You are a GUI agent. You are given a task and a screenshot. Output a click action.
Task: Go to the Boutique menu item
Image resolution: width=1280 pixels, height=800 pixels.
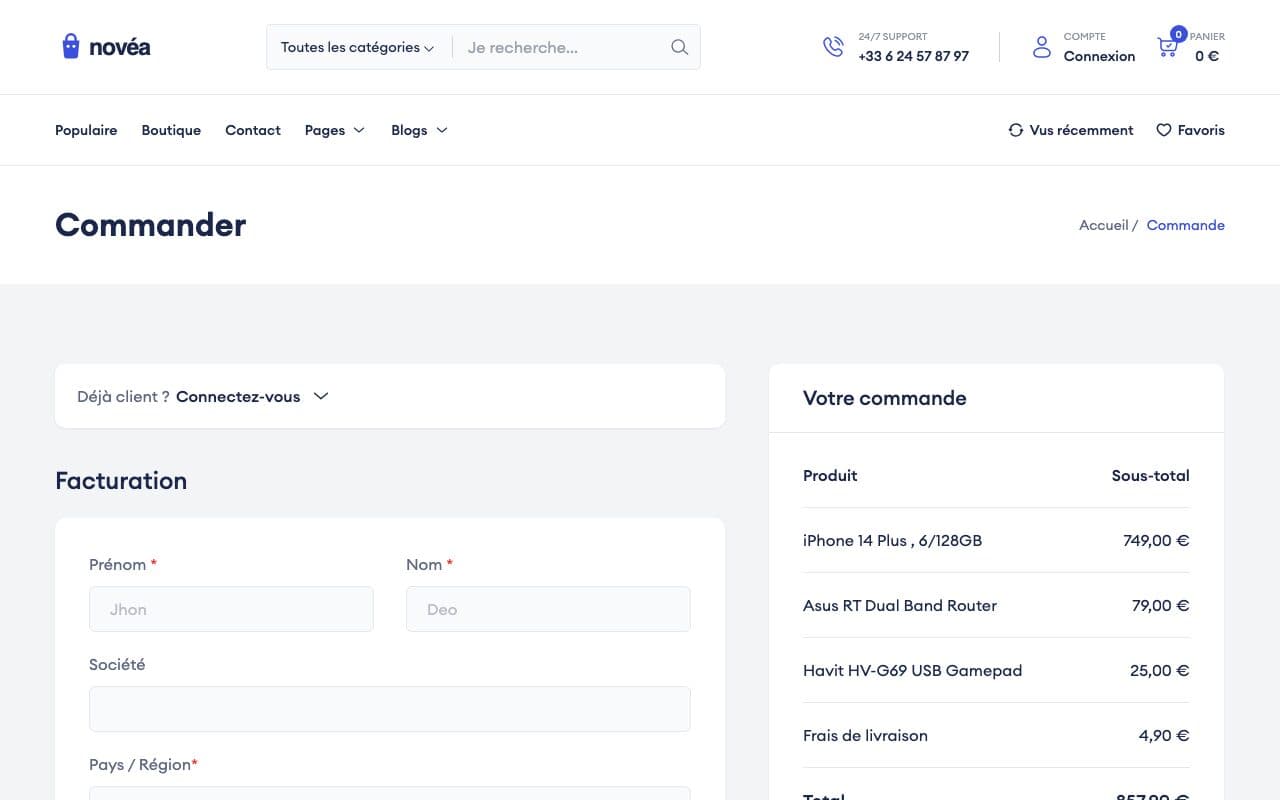[x=171, y=130]
